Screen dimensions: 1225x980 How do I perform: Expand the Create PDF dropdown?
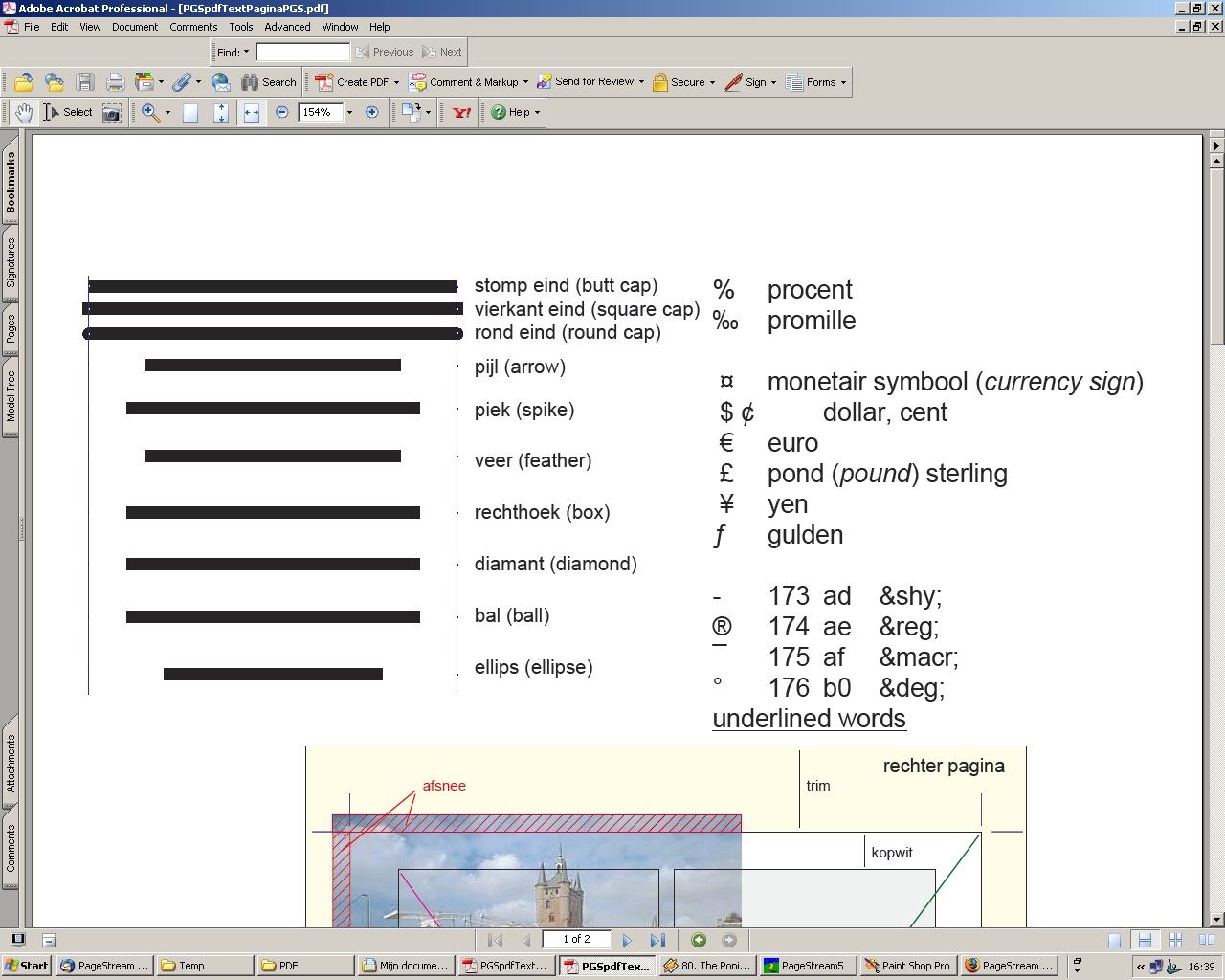[x=396, y=83]
